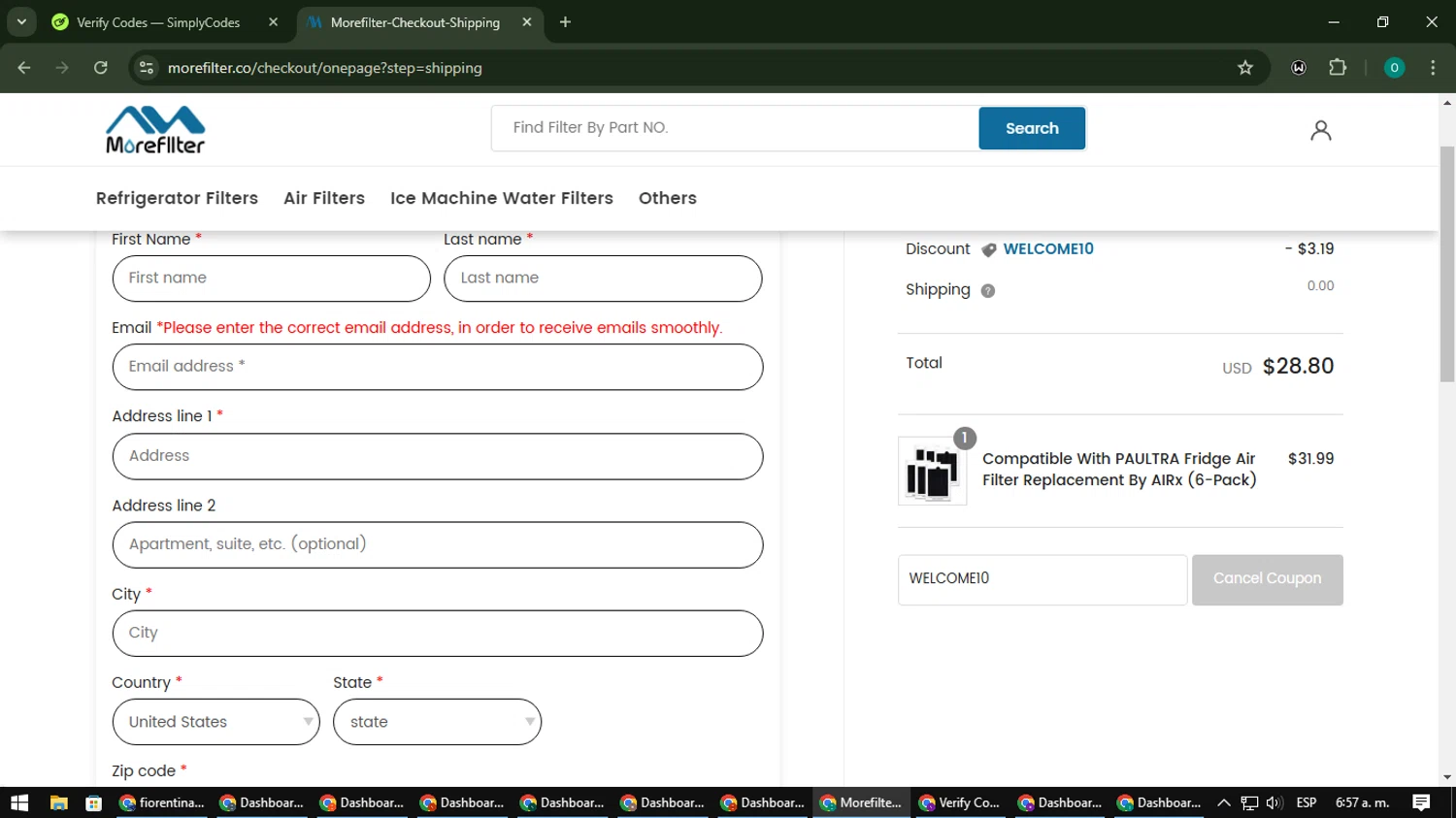Show hidden system tray icons
Viewport: 1456px width, 818px height.
click(x=1224, y=802)
